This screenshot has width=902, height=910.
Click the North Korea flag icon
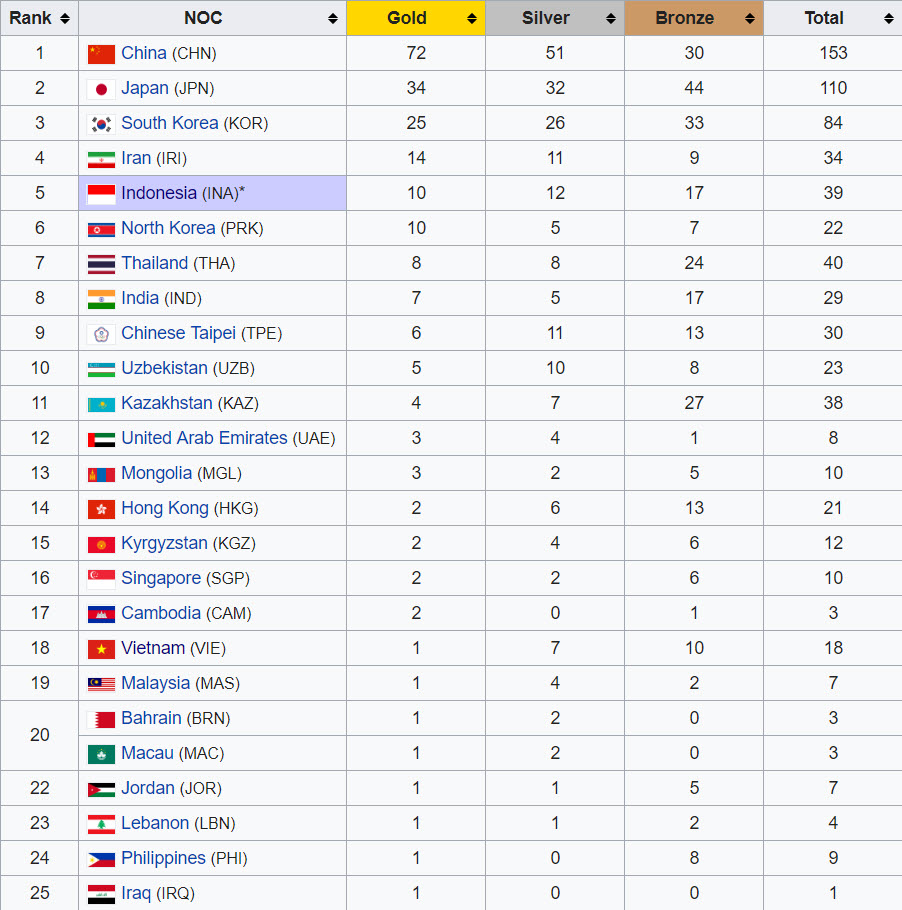(x=101, y=229)
